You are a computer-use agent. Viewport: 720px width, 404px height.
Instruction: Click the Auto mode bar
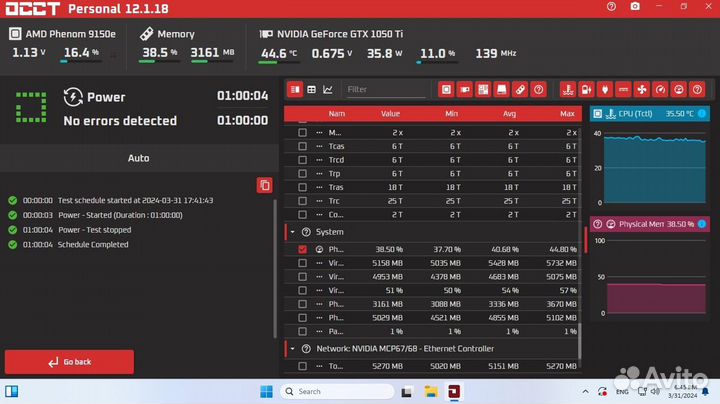point(138,158)
